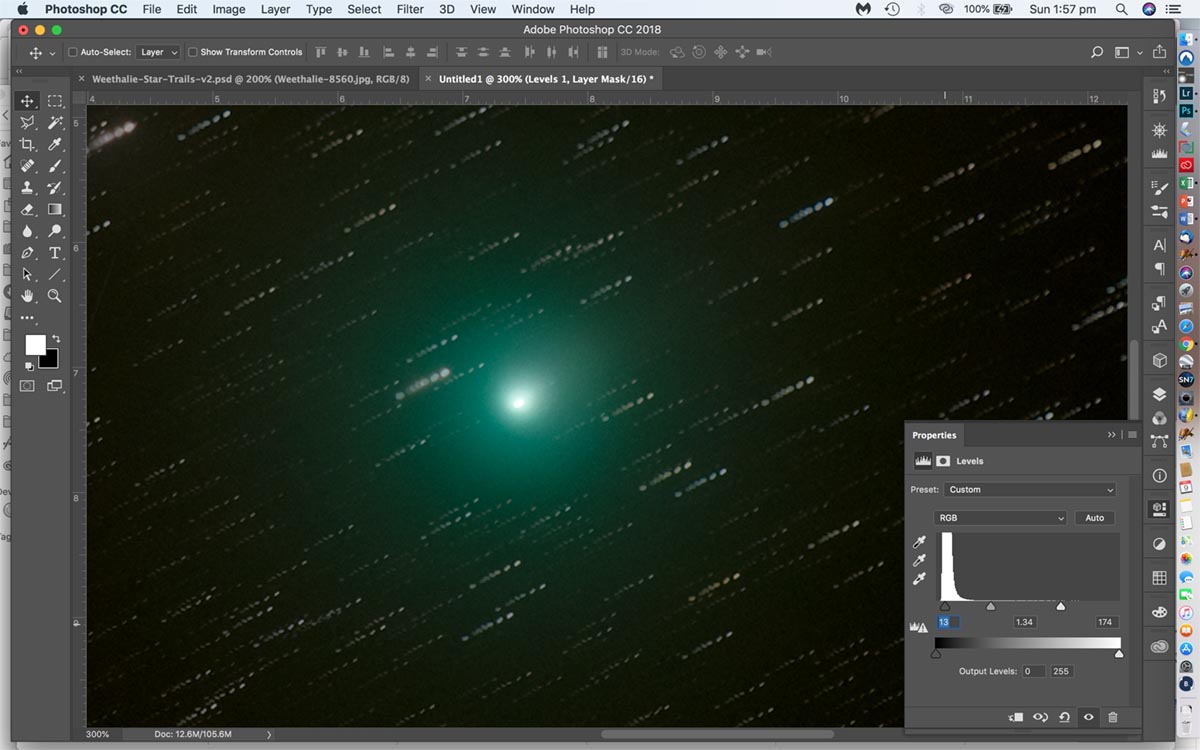Open the Auto-Select Layer dropdown

coord(159,52)
